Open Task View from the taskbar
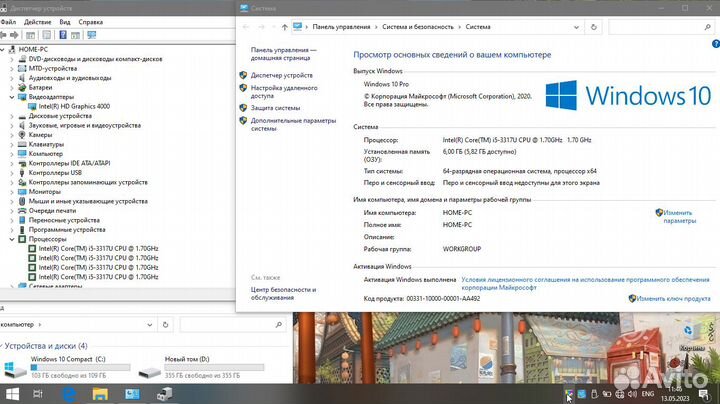The image size is (720, 404). [x=38, y=394]
